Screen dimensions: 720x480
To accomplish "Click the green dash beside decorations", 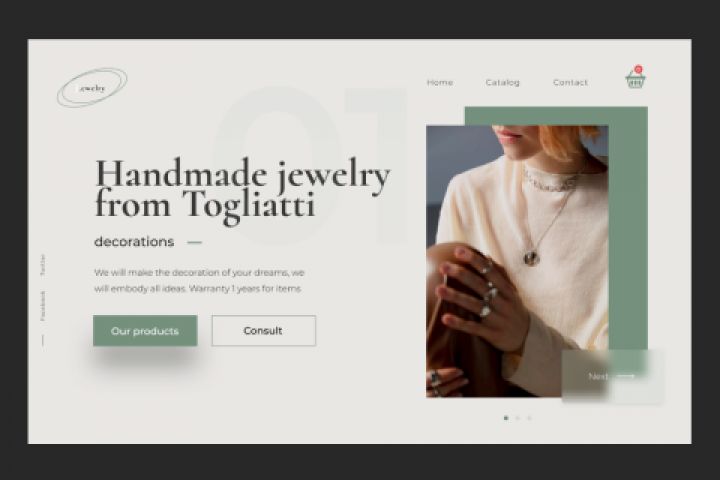I will pos(195,242).
